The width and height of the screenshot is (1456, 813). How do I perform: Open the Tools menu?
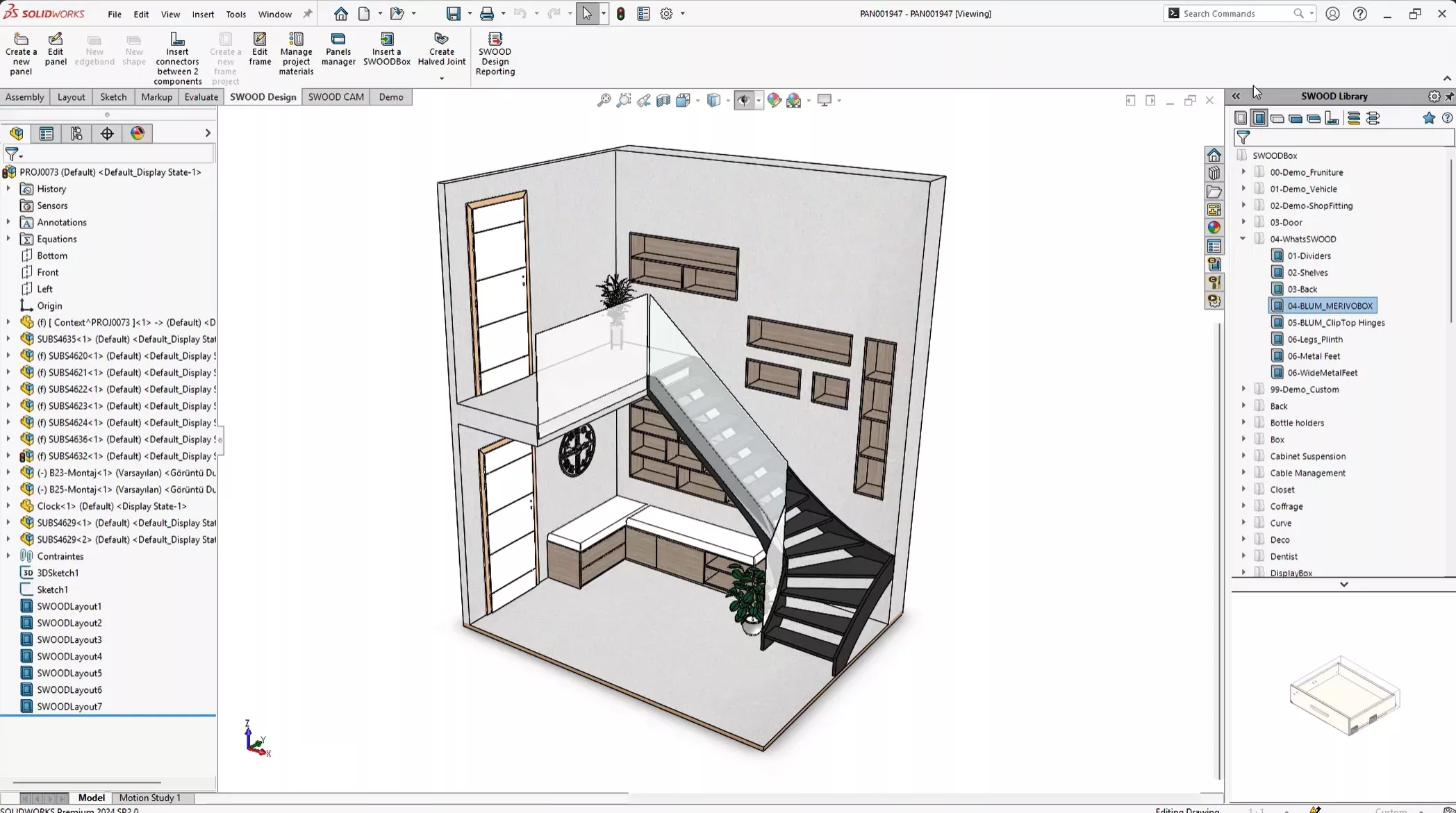[x=235, y=14]
